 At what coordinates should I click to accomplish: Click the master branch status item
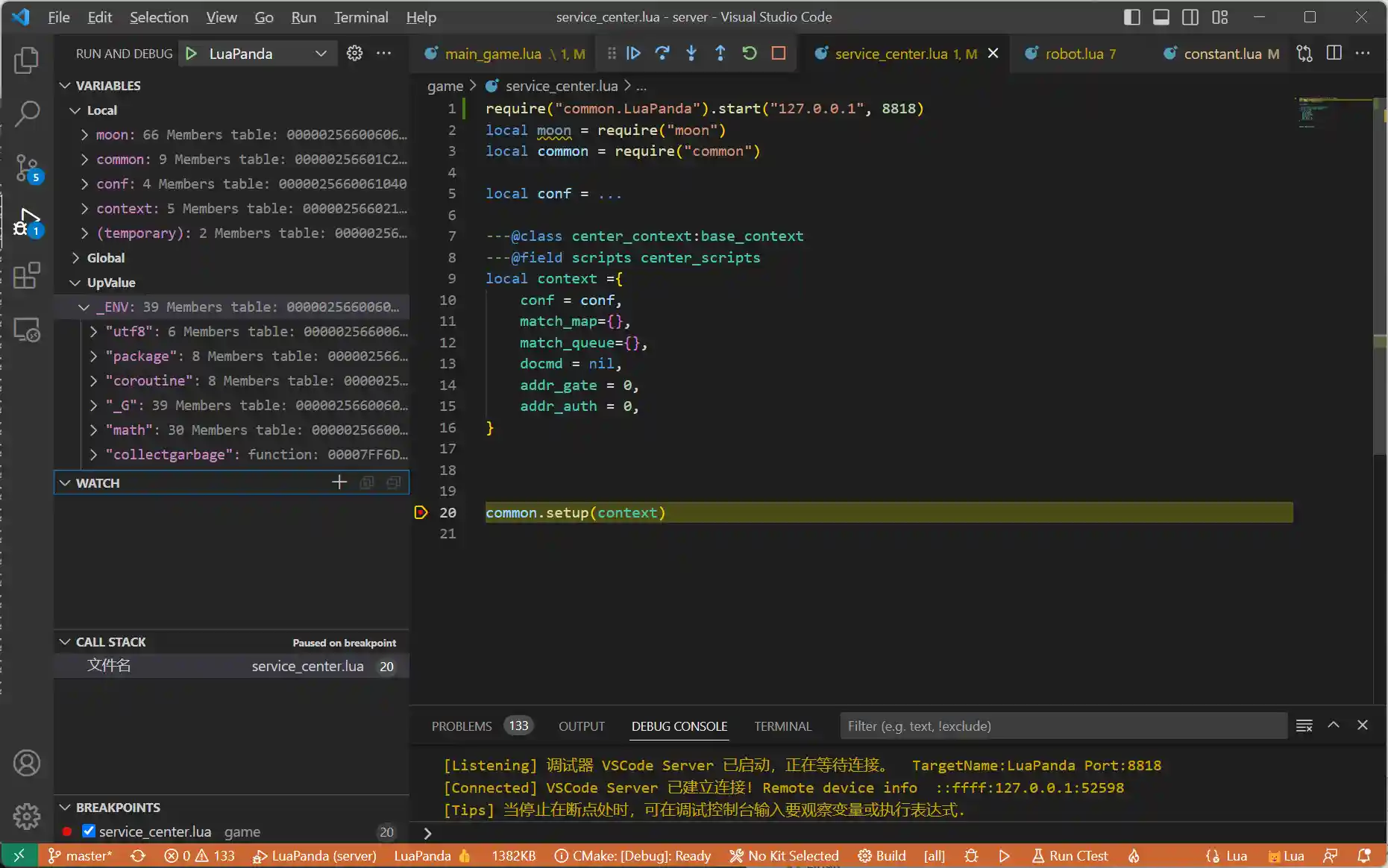(x=81, y=855)
